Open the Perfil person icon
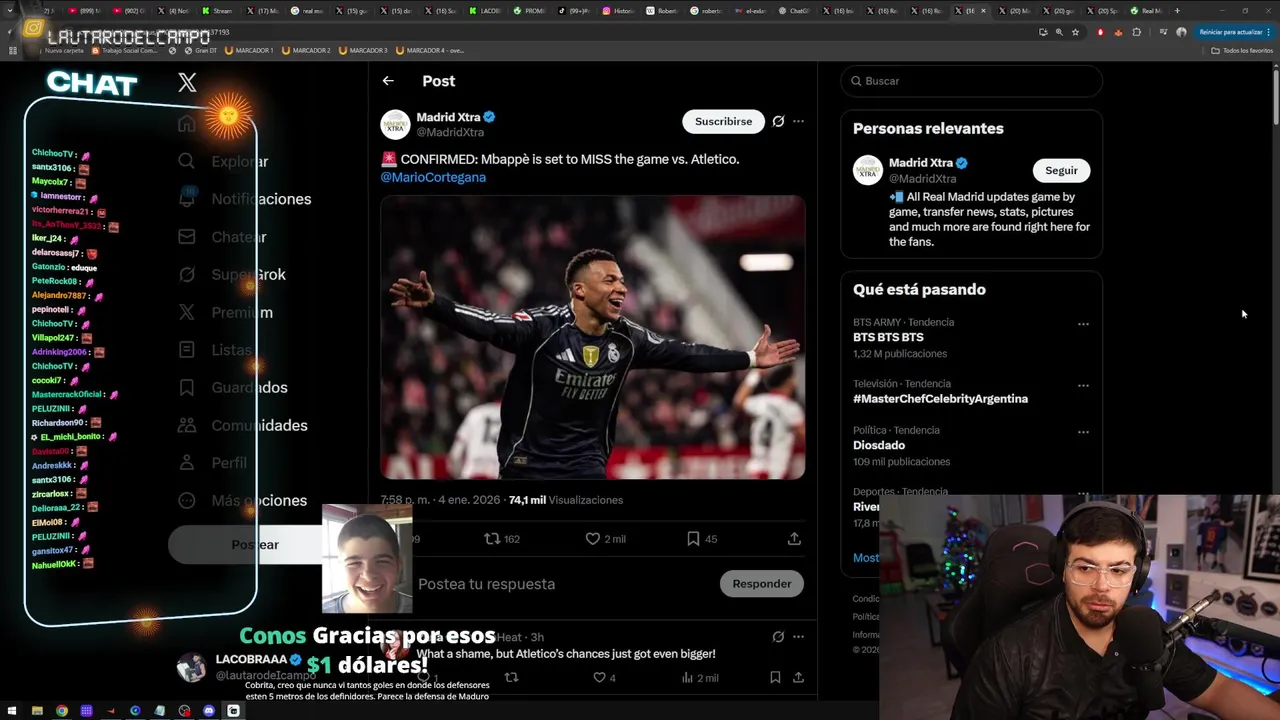The width and height of the screenshot is (1280, 720). pyautogui.click(x=187, y=463)
